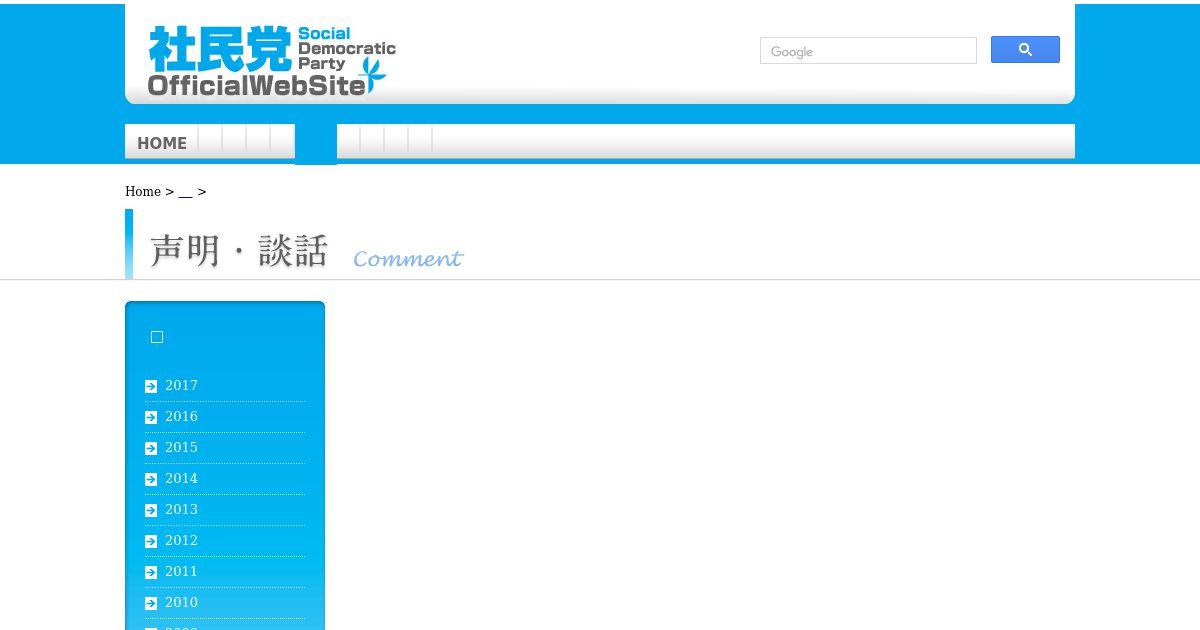The height and width of the screenshot is (630, 1200).
Task: Click the arrow icon beside 2016
Action: click(151, 417)
